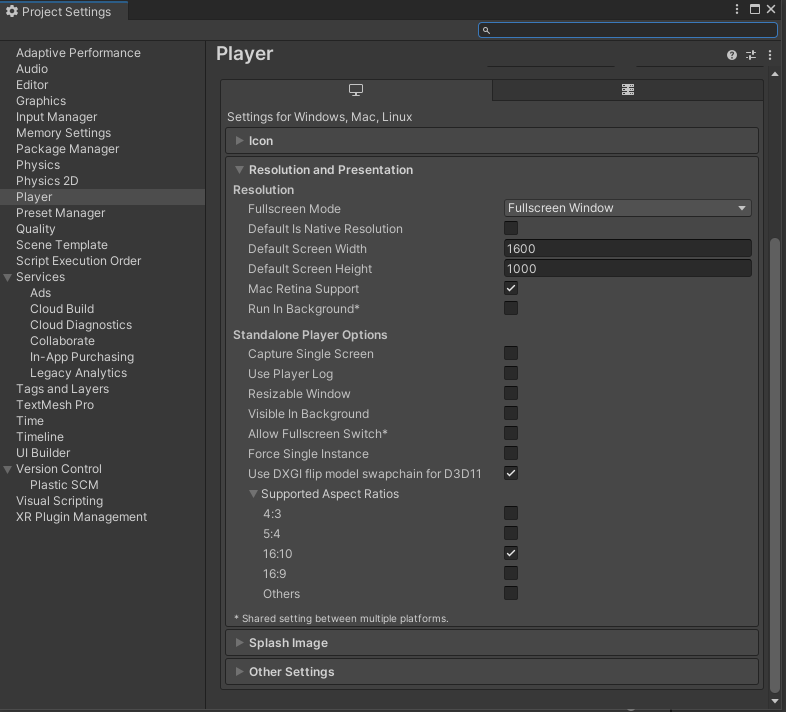The width and height of the screenshot is (786, 712).
Task: Switch to the Dedicated Server platform tab
Action: [x=627, y=90]
